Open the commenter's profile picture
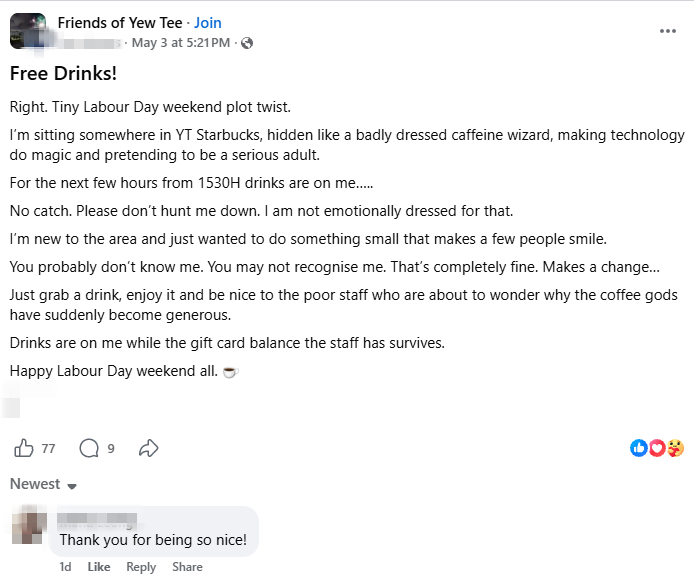Viewport: 694px width, 575px height. pos(29,525)
